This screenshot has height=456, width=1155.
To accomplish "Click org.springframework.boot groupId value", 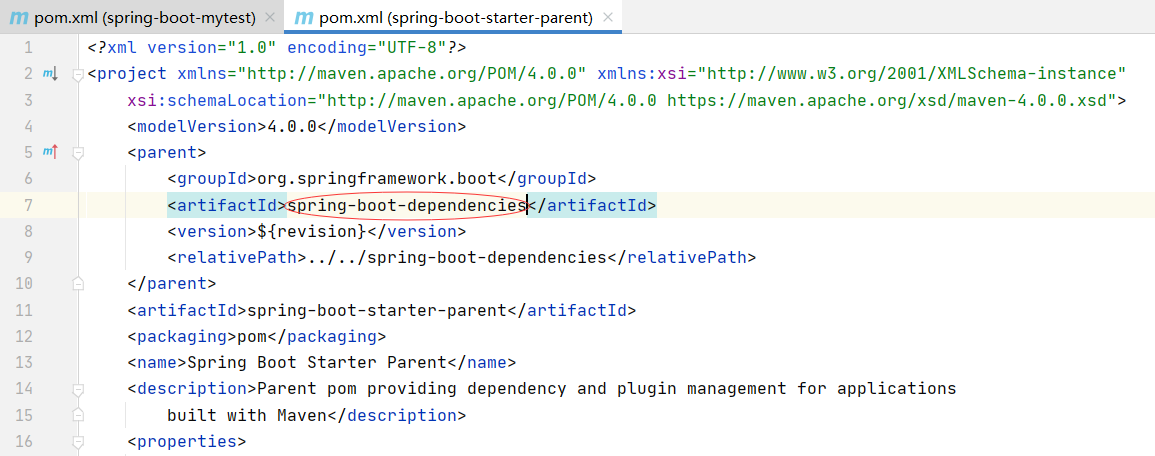I will pos(376,179).
